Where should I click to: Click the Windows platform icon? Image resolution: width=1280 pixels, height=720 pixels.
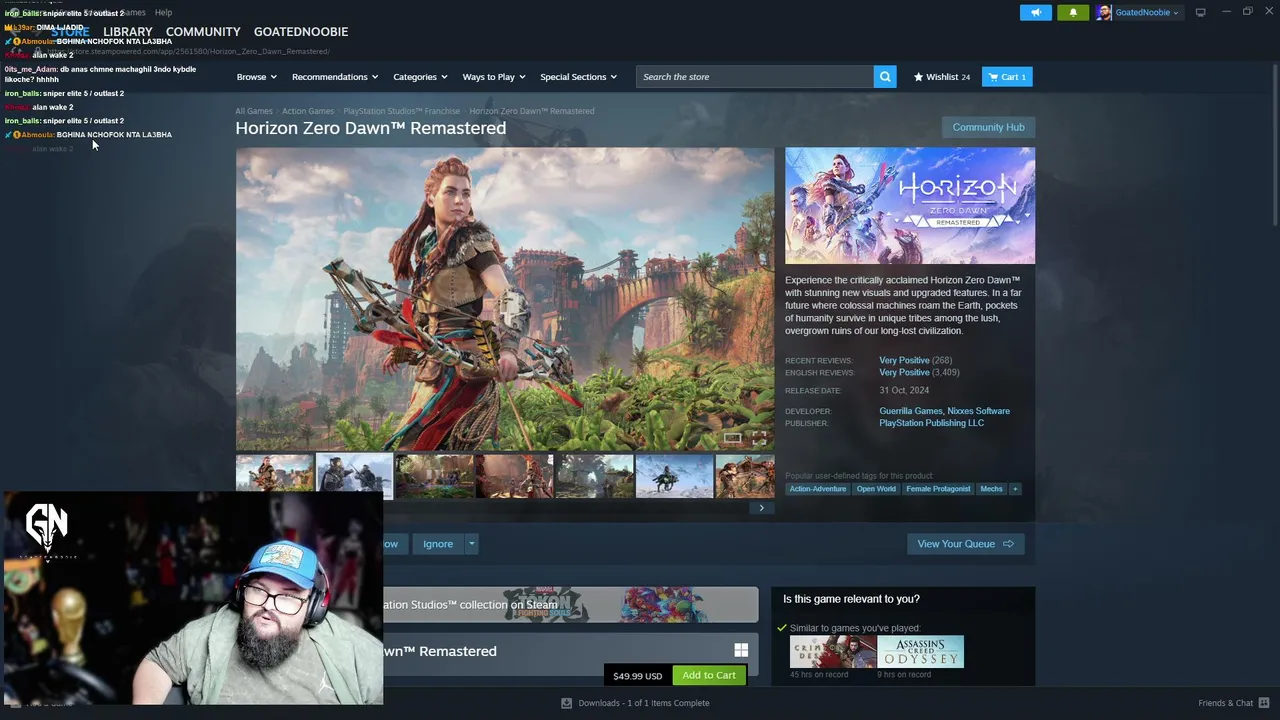(x=741, y=651)
